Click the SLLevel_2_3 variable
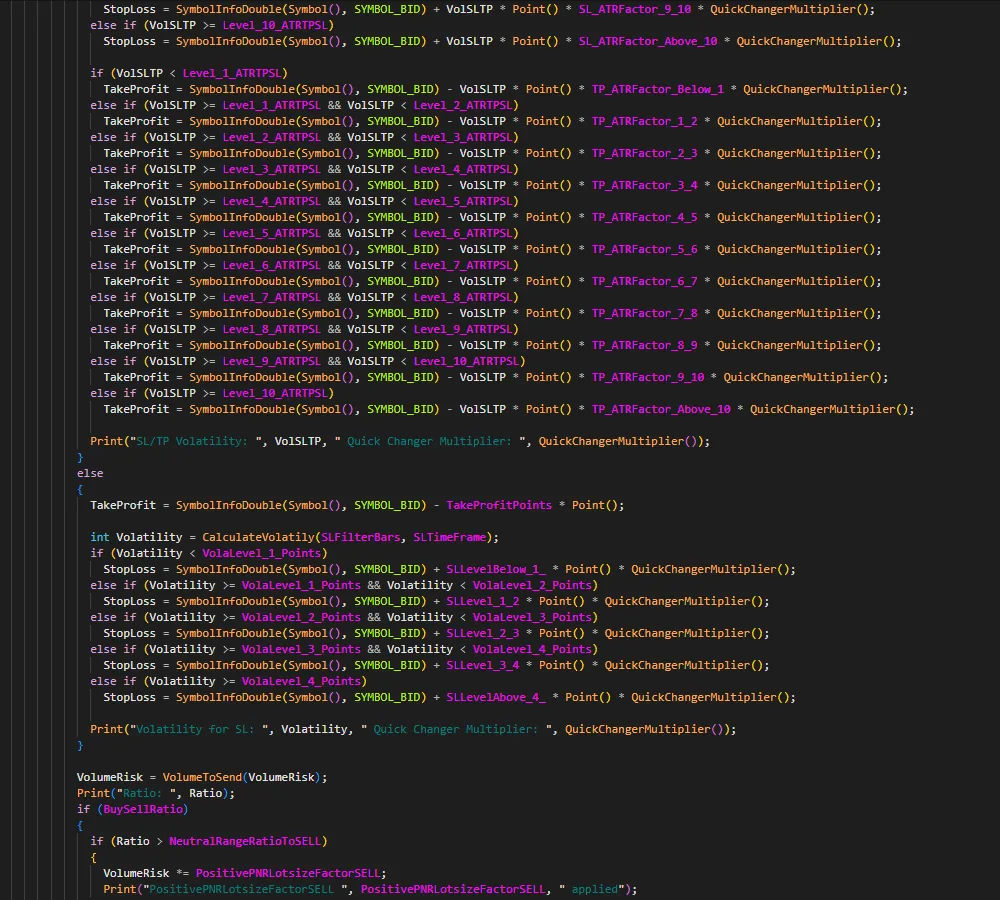Screen dimensions: 1000x900 pyautogui.click(x=482, y=633)
